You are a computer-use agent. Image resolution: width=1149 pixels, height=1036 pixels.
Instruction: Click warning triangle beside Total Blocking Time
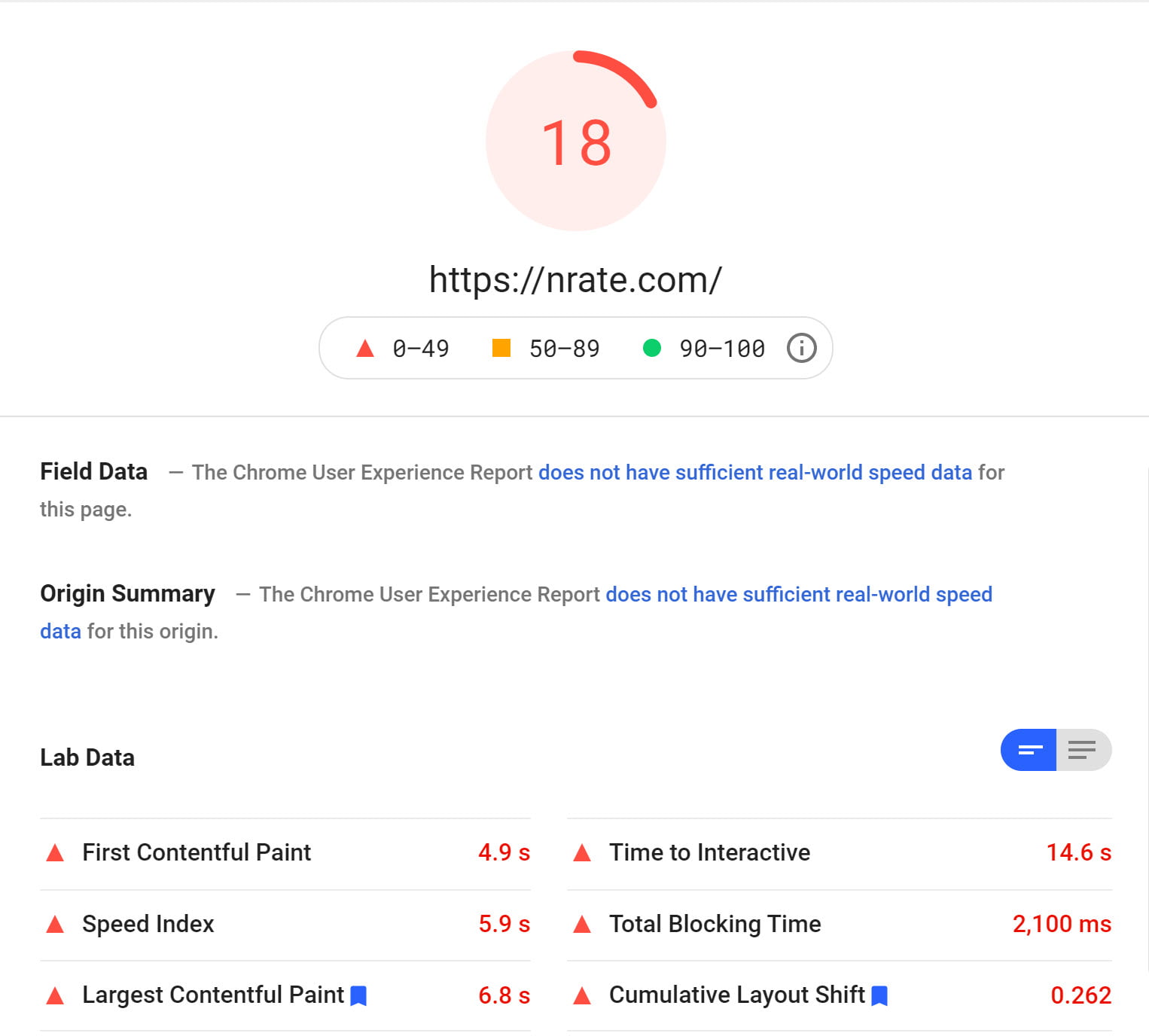582,925
